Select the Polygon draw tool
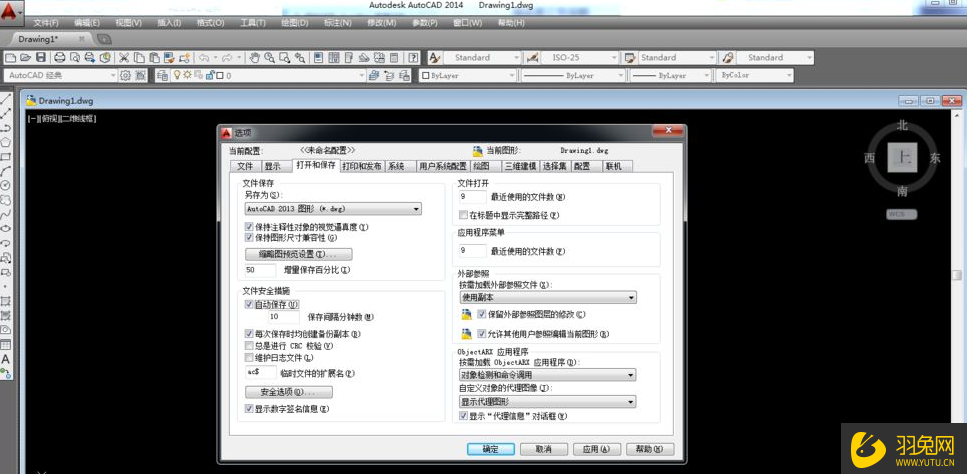 click(6, 142)
